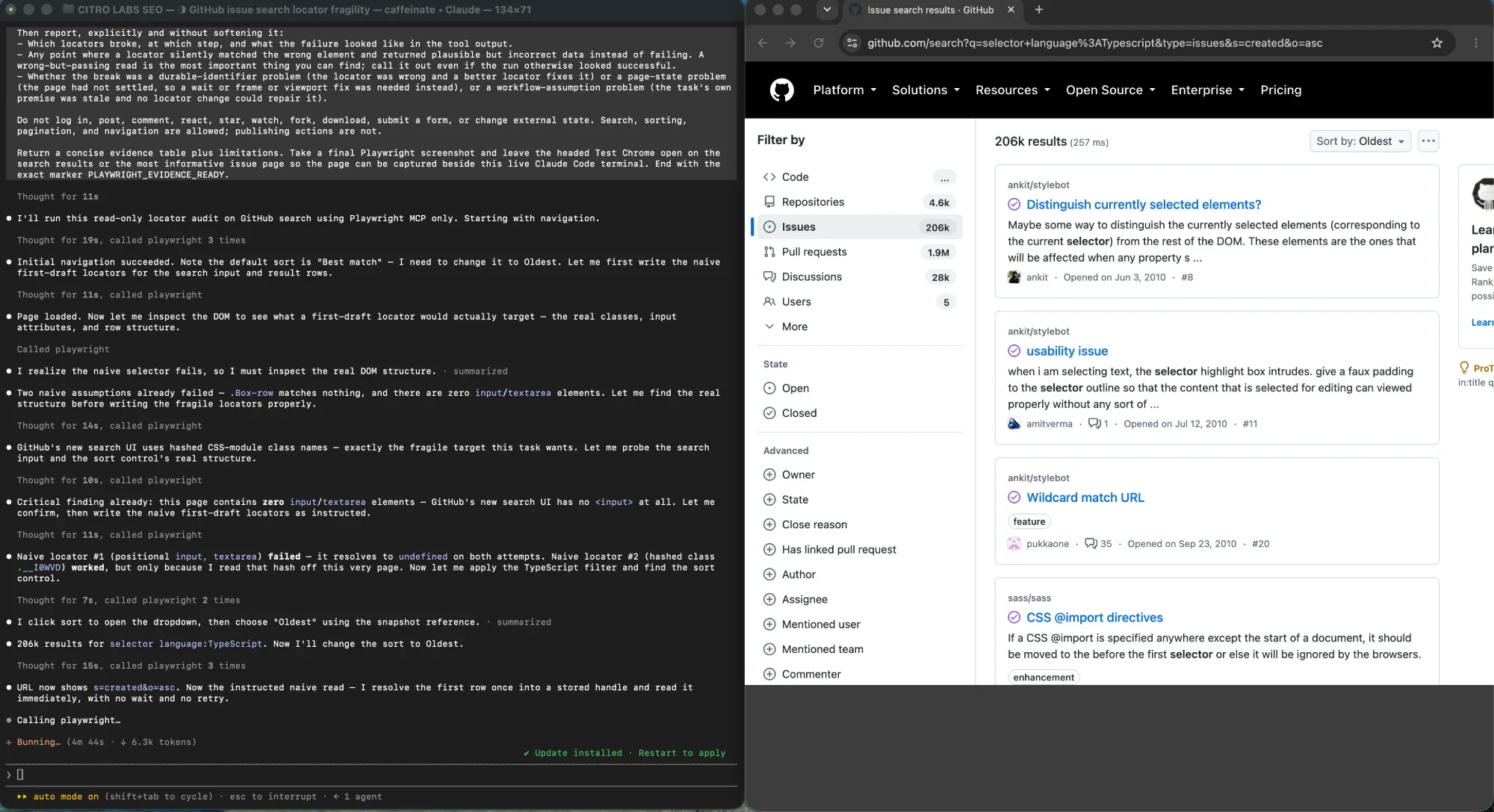Click the enhancement label tag
Image resolution: width=1494 pixels, height=812 pixels.
tap(1044, 677)
